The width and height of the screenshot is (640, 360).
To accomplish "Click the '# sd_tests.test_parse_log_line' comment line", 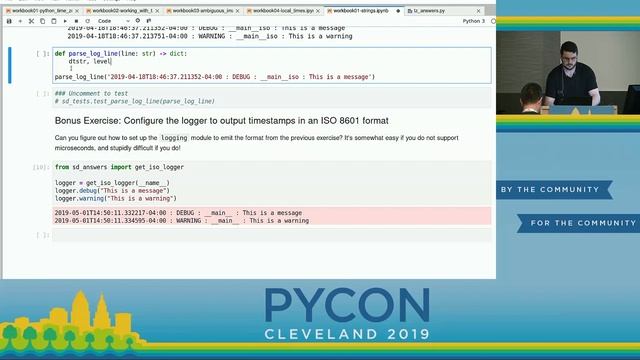I will [135, 101].
